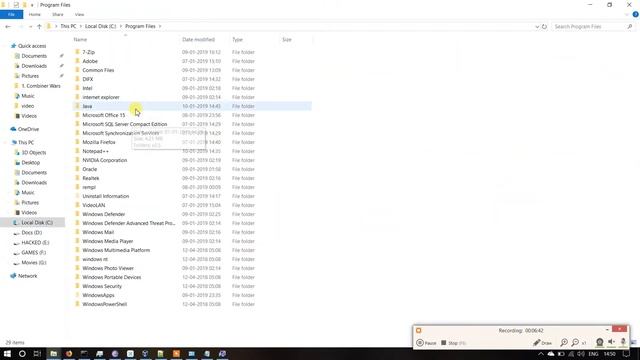640x360 pixels.
Task: Toggle microphone in recorder toolbar
Action: (623, 342)
